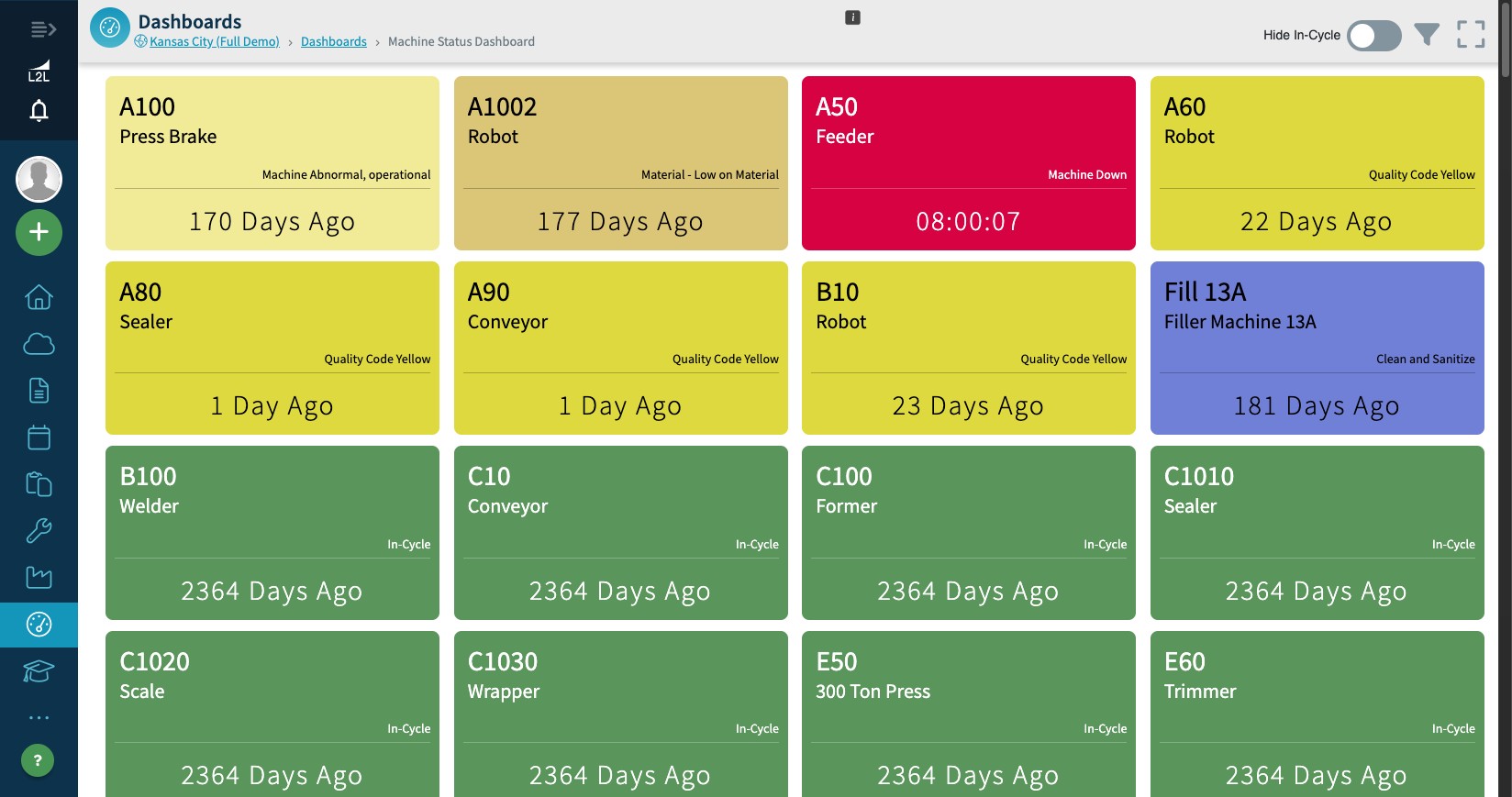Screen dimensions: 1512x797
Task: Open the filter funnel icon
Action: click(1427, 35)
